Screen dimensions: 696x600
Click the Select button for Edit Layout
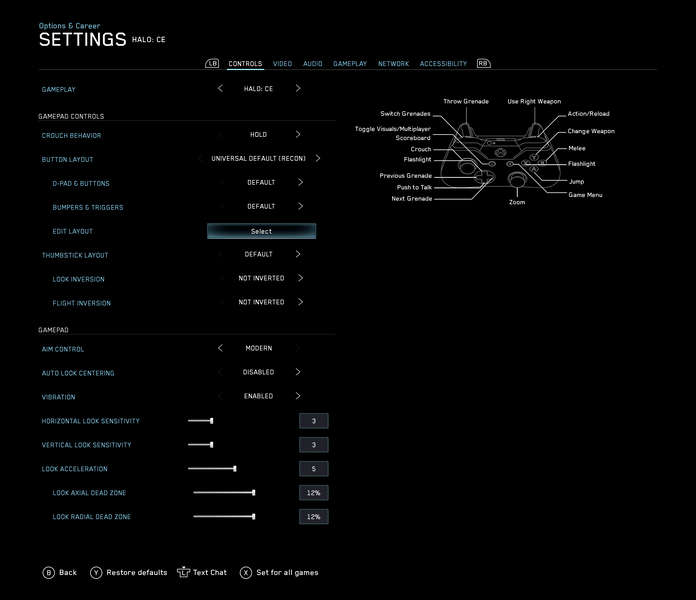point(261,231)
